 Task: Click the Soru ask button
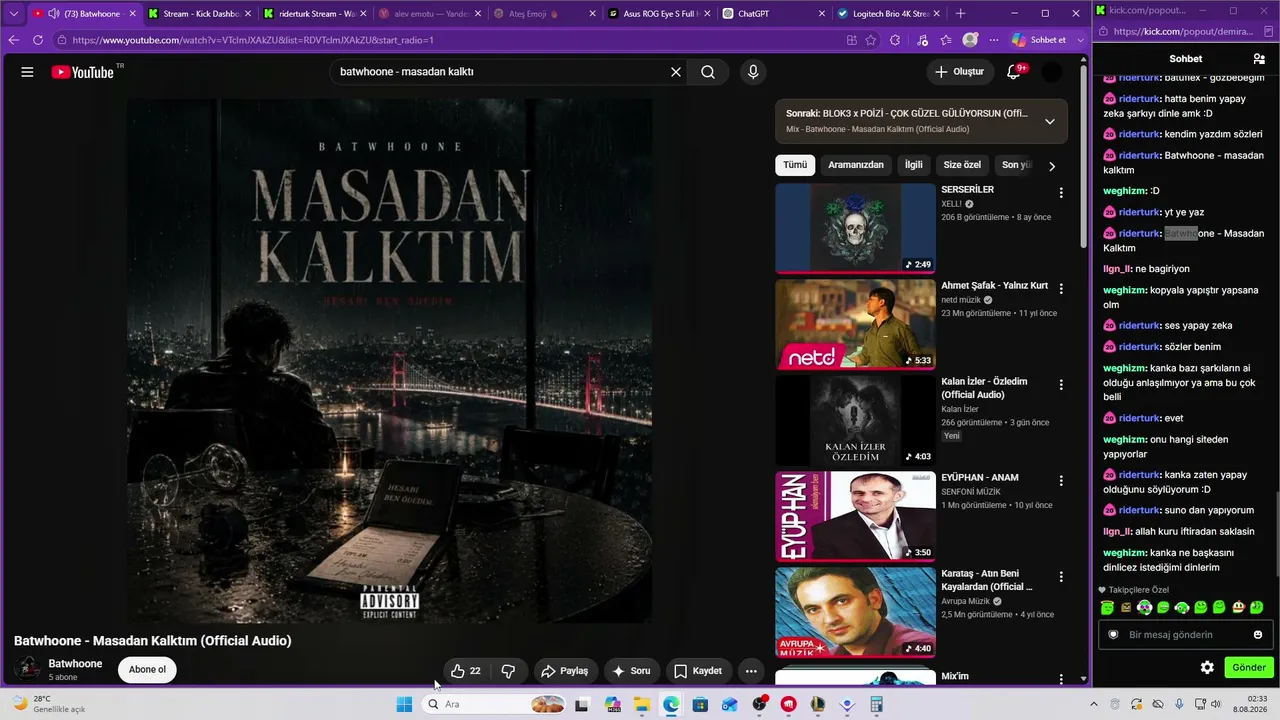tap(631, 671)
